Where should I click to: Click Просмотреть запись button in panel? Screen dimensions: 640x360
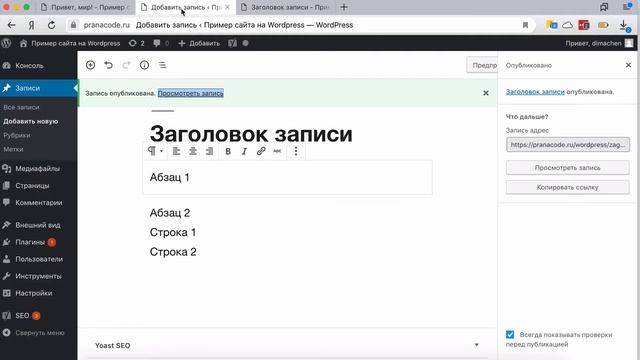pos(568,168)
